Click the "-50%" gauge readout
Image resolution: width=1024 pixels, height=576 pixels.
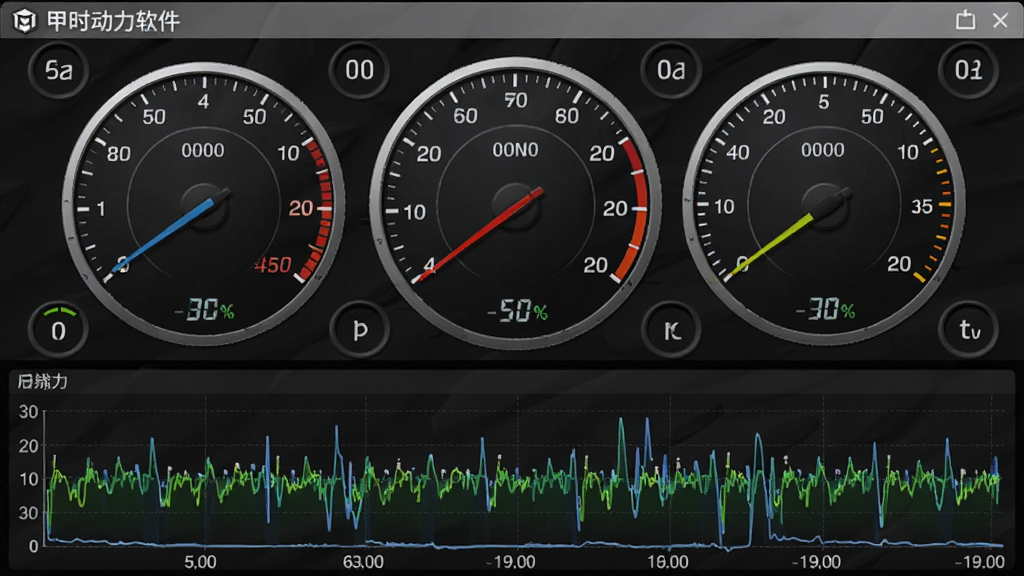click(517, 312)
